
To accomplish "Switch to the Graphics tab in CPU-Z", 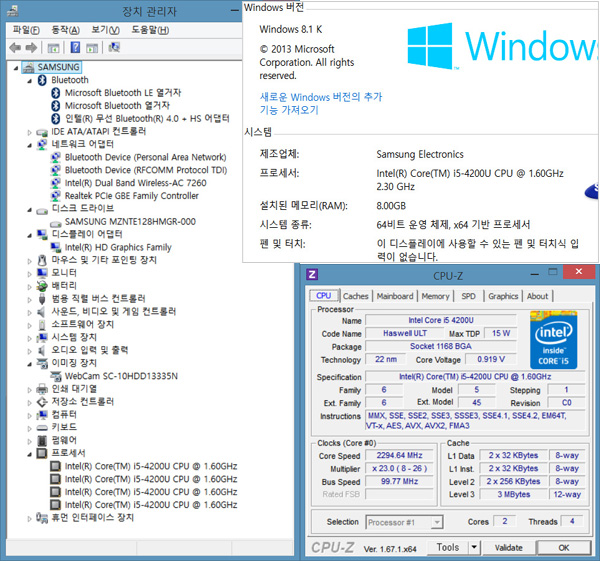I will pyautogui.click(x=503, y=296).
